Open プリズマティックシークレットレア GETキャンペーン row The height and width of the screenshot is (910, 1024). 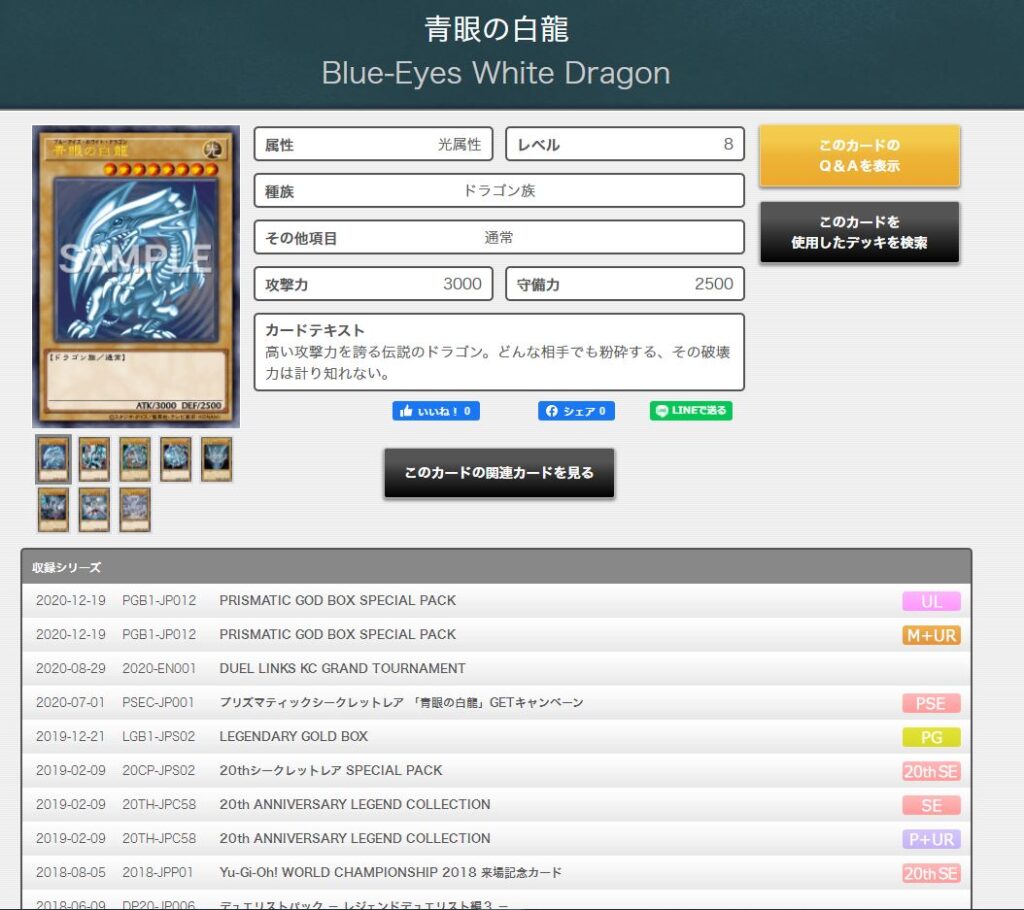click(x=496, y=702)
